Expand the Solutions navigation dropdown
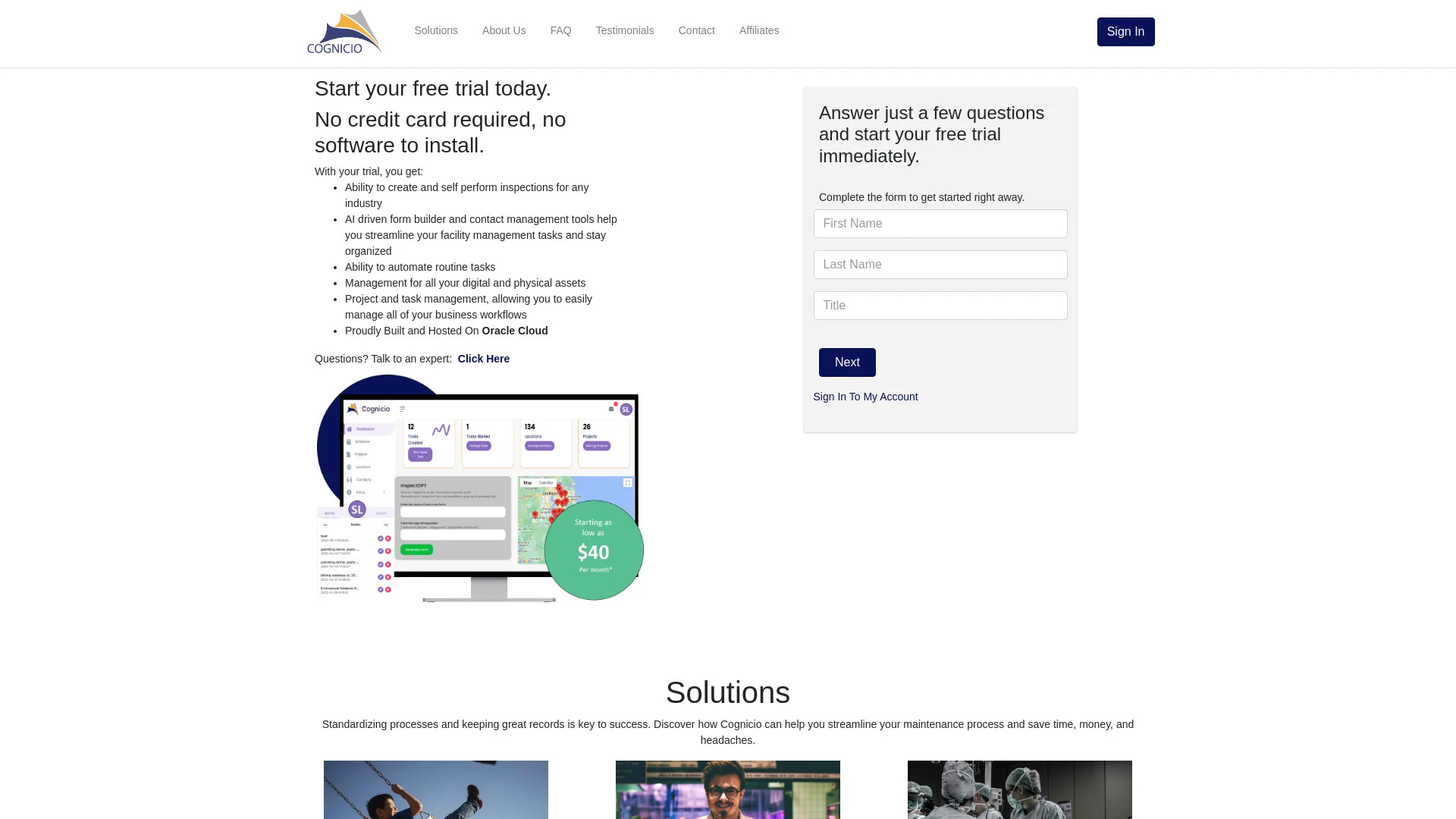The width and height of the screenshot is (1456, 819). coord(436,30)
